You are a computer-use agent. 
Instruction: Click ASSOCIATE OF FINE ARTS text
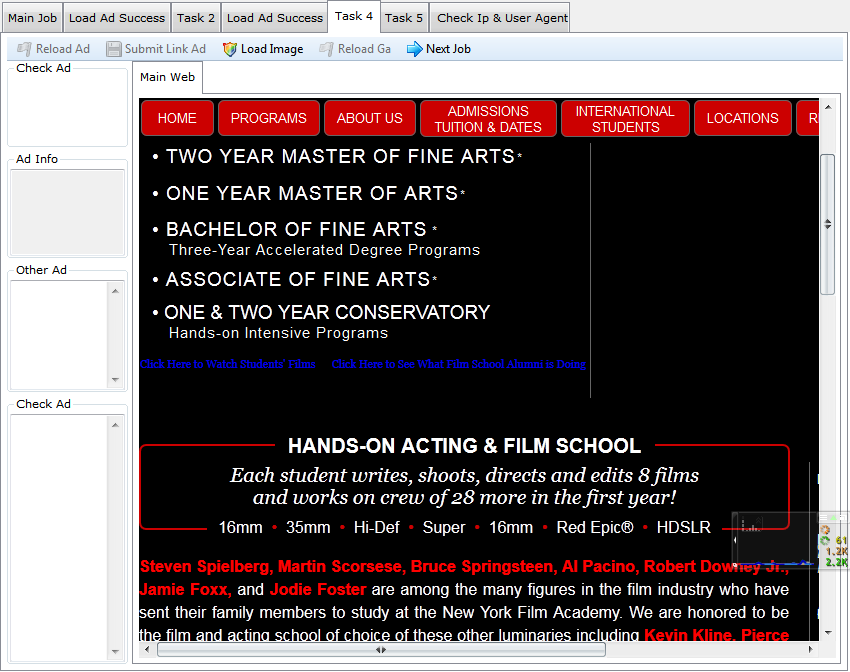(x=298, y=279)
